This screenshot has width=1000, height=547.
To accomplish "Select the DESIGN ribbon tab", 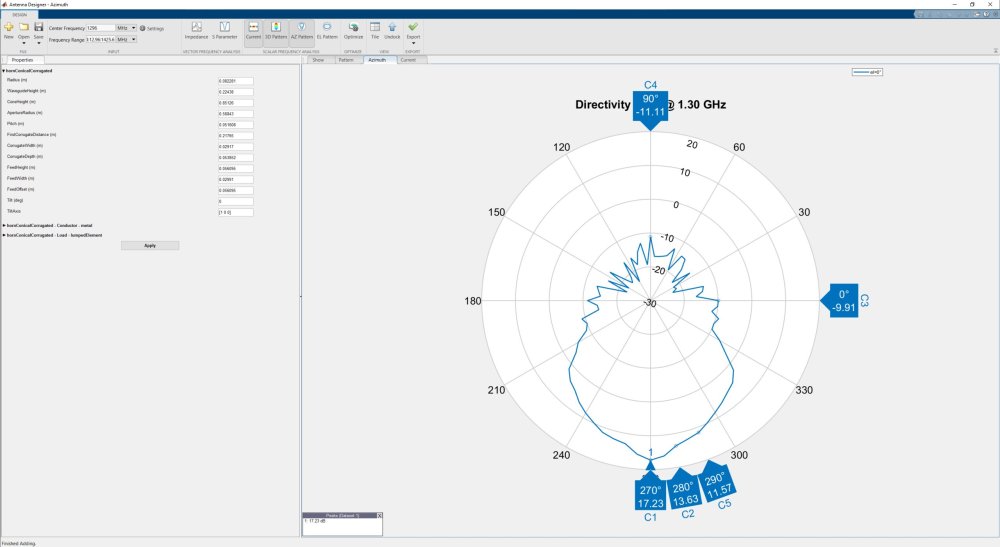I will point(20,15).
